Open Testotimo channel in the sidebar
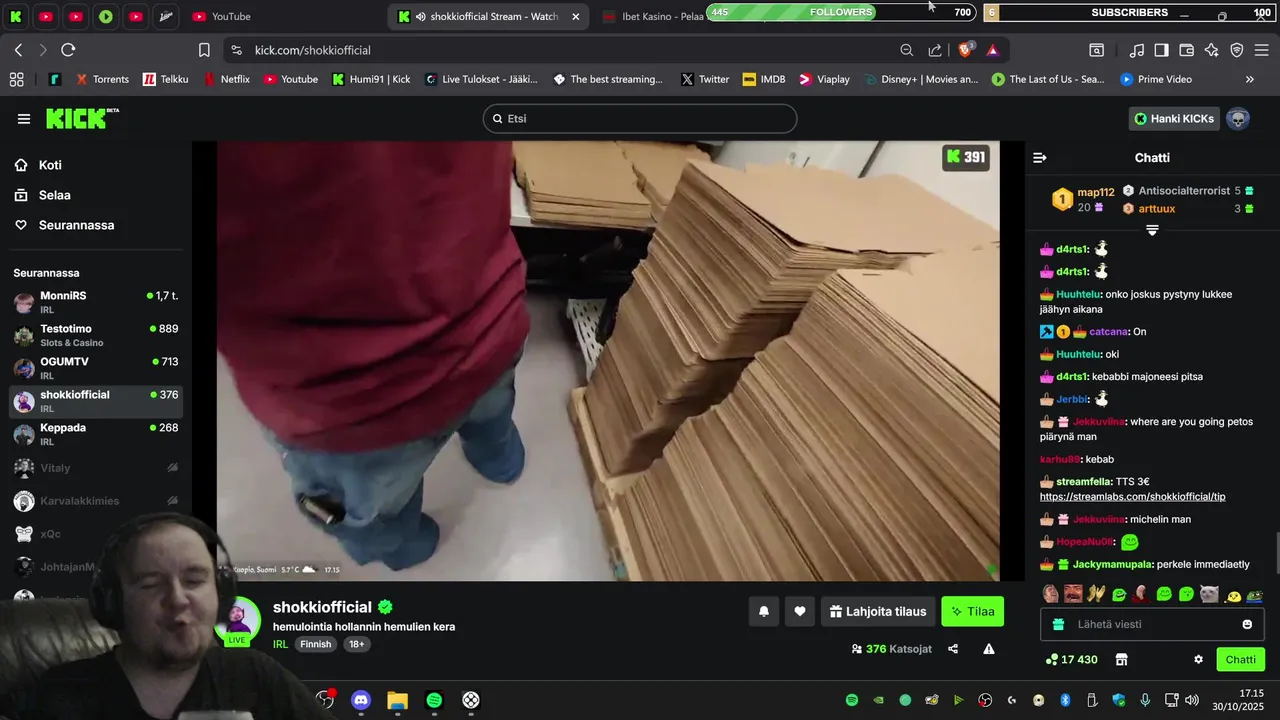 click(96, 335)
